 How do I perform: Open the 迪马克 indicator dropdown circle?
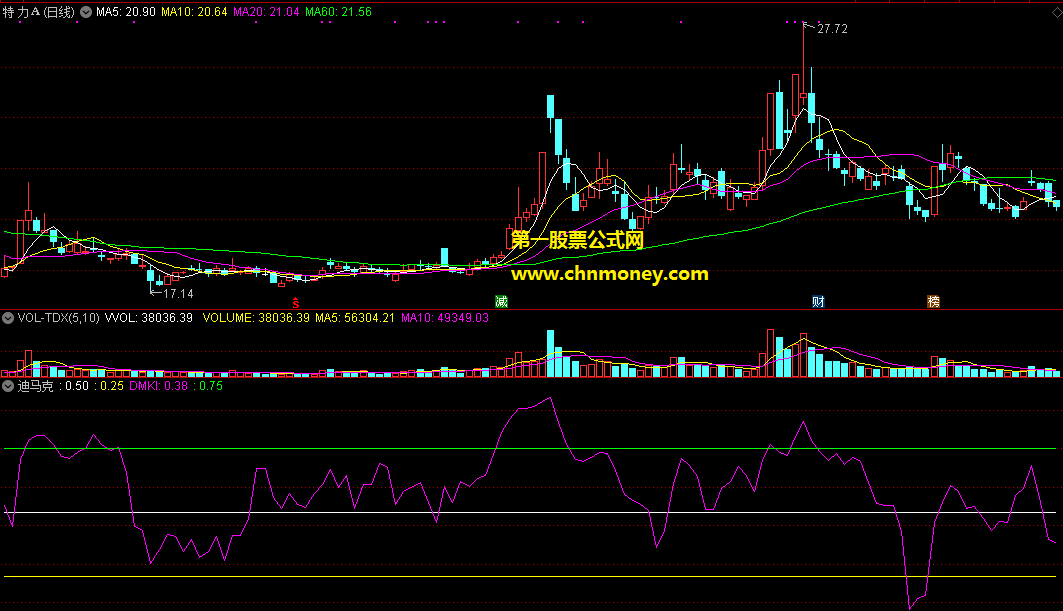8,386
